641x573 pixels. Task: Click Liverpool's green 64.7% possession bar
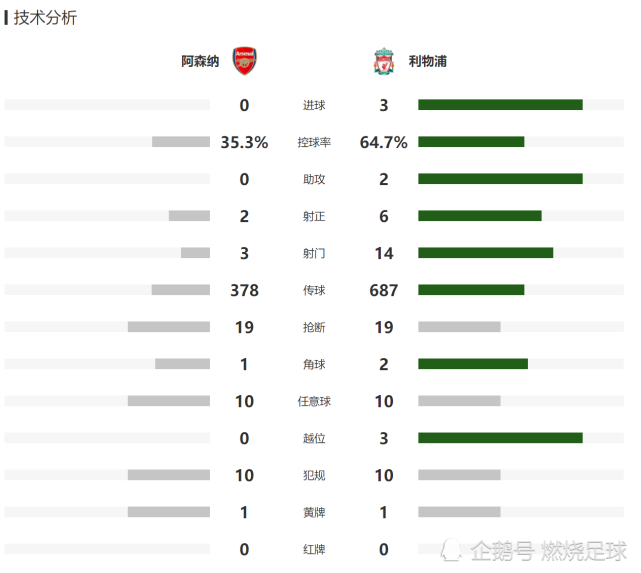(x=471, y=142)
